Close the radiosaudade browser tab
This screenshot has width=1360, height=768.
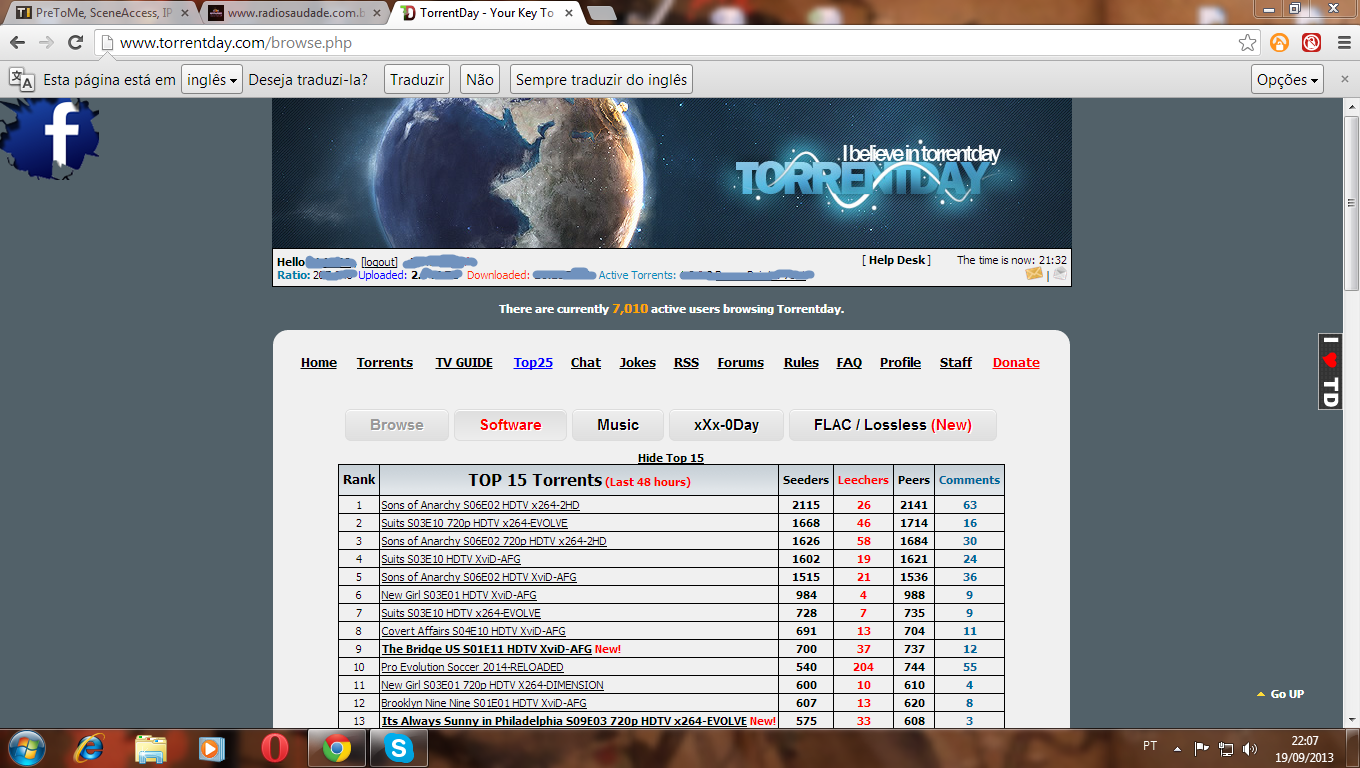click(376, 13)
